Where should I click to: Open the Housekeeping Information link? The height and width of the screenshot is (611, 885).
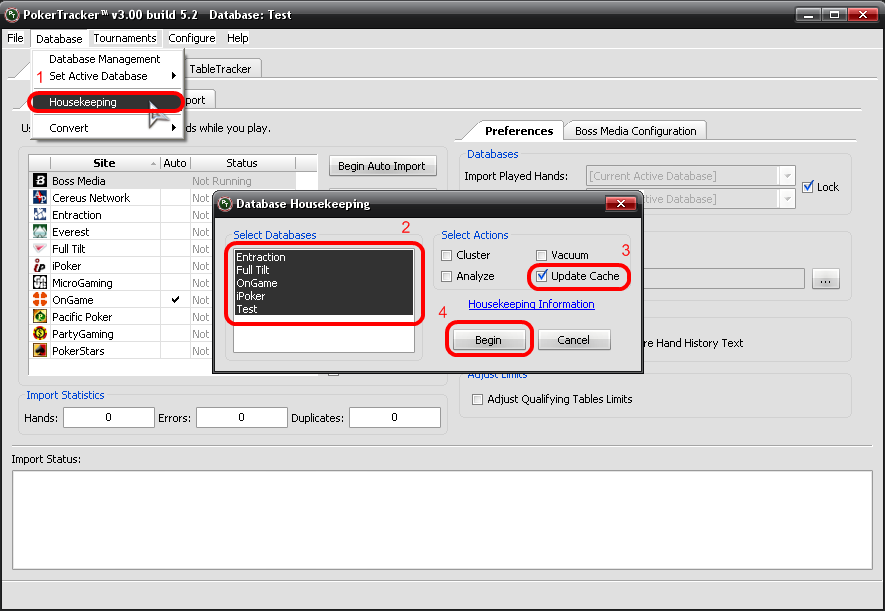(x=531, y=304)
